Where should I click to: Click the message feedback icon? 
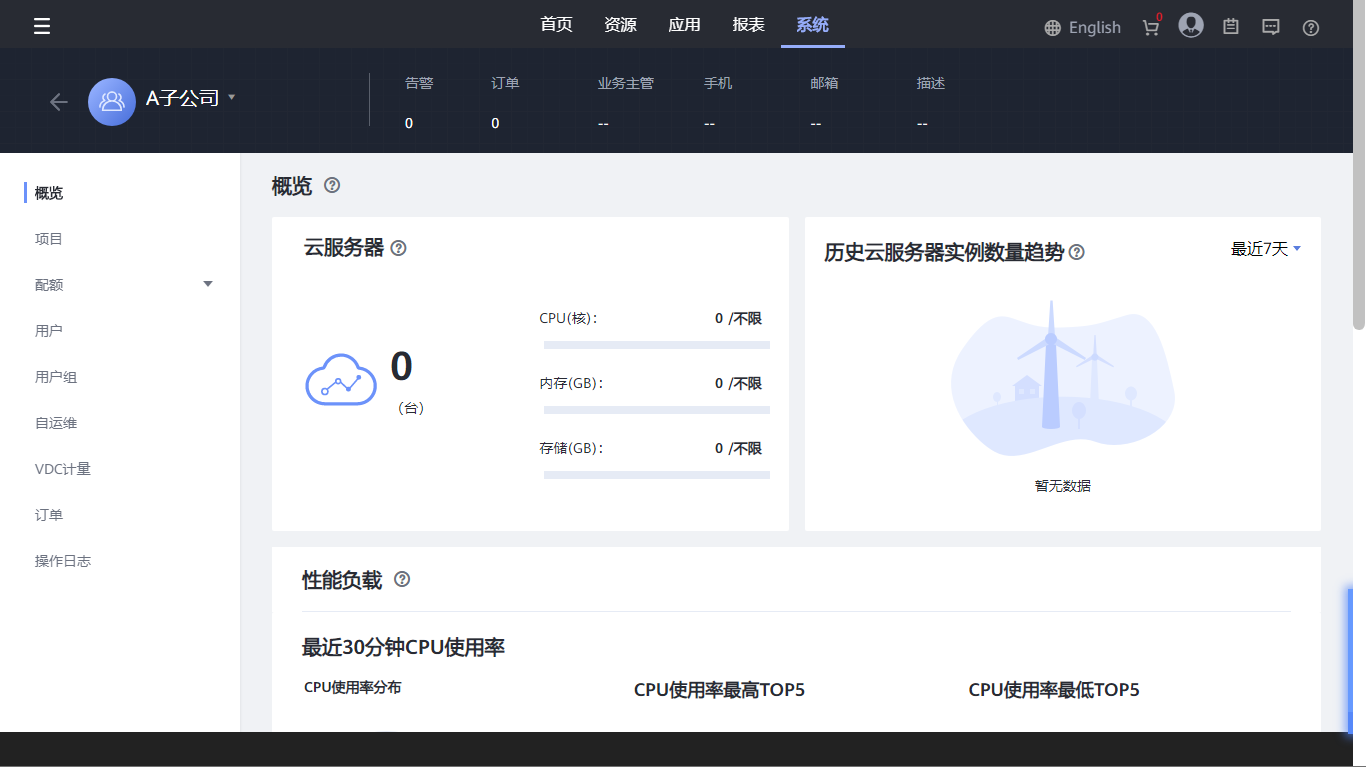pyautogui.click(x=1271, y=27)
